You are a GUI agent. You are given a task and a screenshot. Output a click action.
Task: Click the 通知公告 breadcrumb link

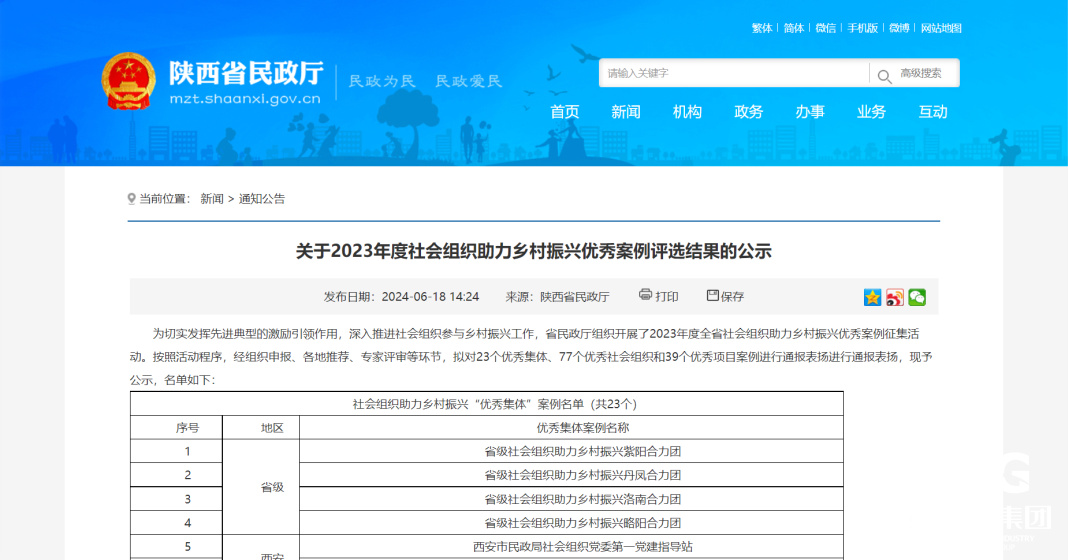click(x=262, y=199)
